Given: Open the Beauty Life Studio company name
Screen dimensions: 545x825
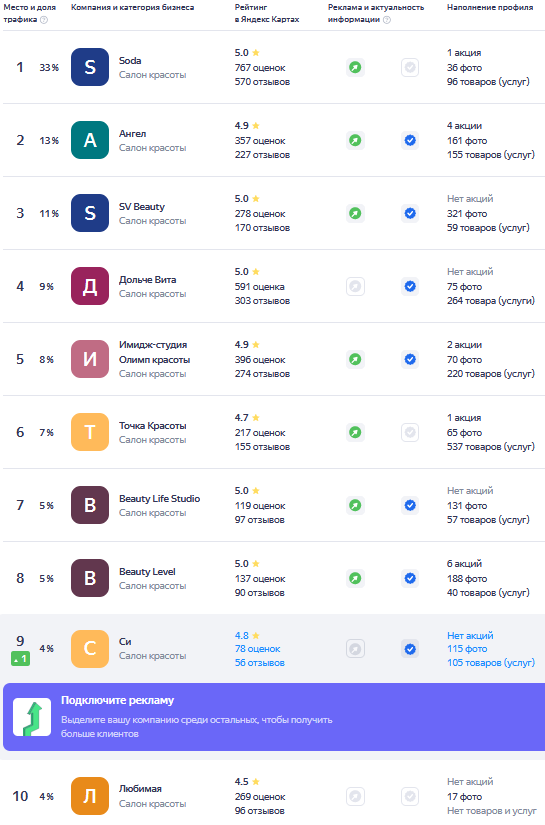Looking at the screenshot, I should point(159,498).
